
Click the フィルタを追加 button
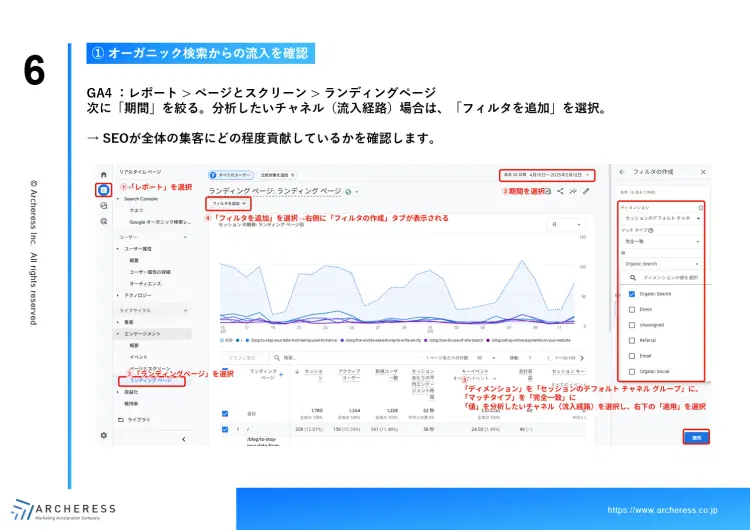point(229,204)
